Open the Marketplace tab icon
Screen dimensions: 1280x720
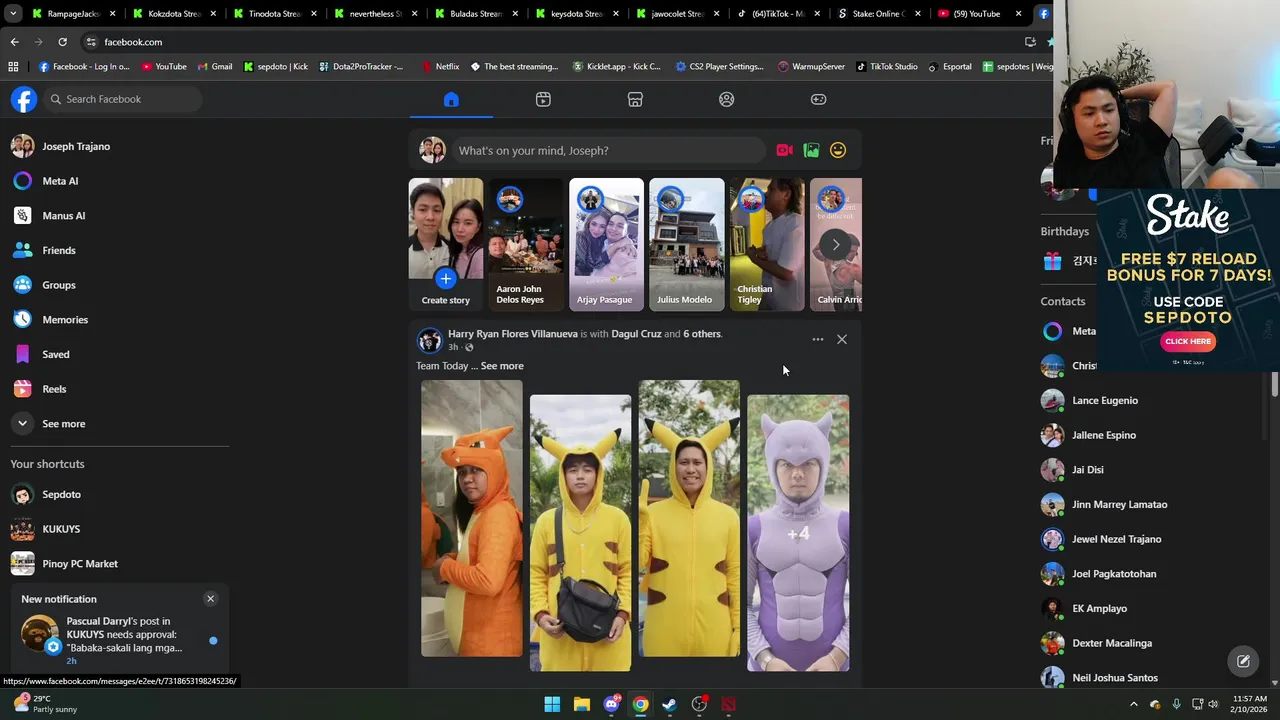(x=635, y=99)
